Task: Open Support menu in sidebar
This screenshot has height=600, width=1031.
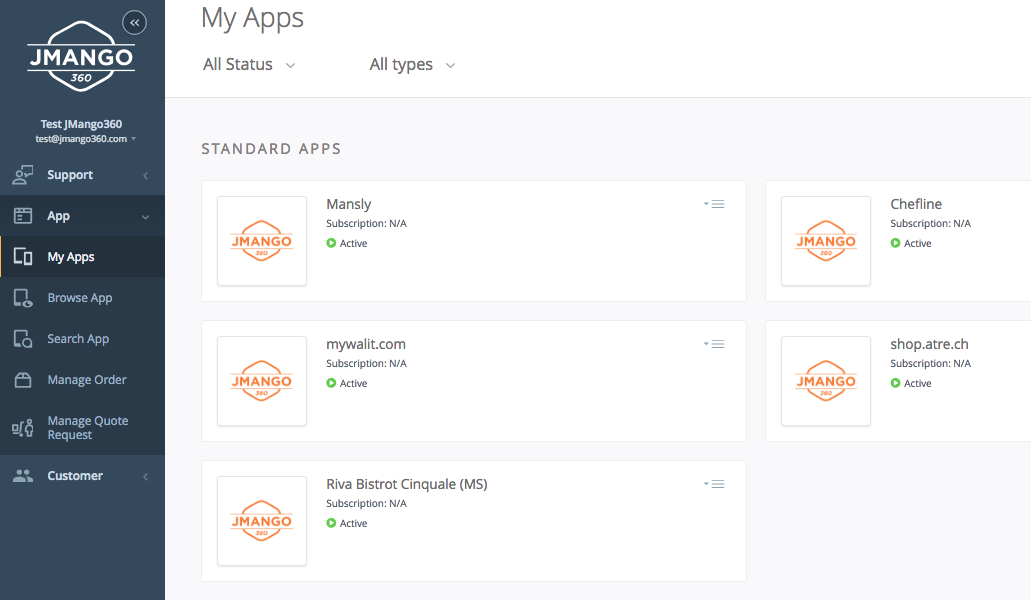Action: (x=82, y=175)
